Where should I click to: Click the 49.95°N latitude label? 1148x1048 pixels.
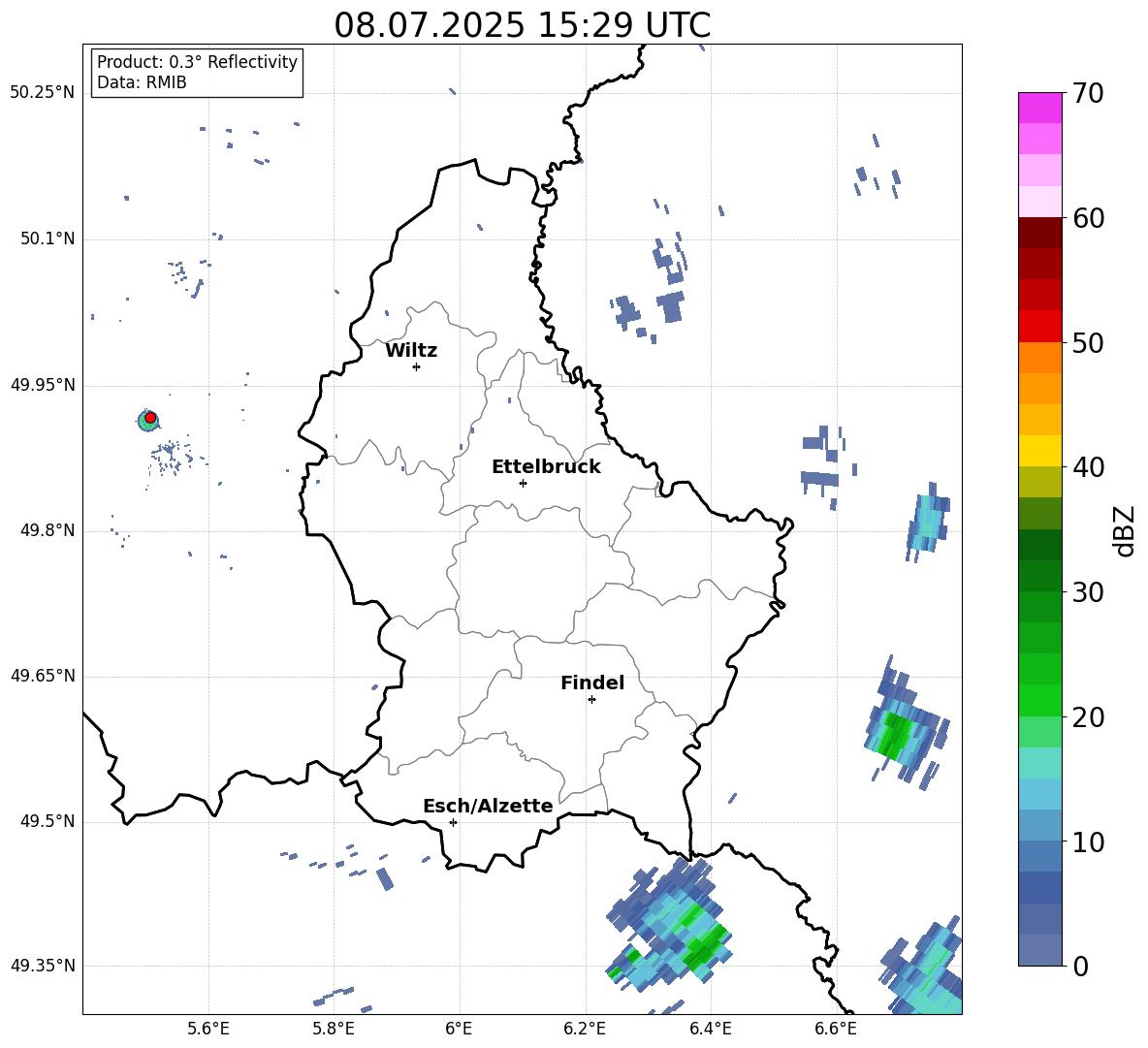pyautogui.click(x=43, y=385)
